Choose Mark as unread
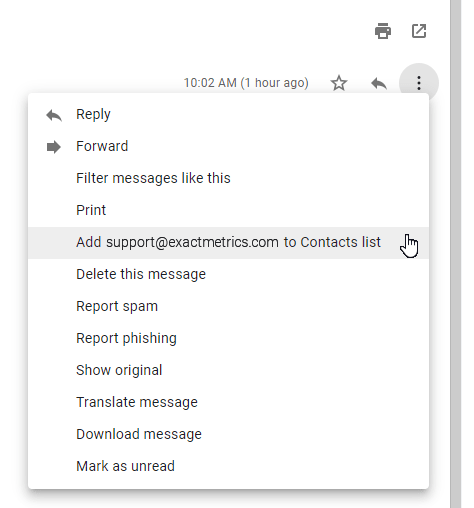 pos(228,466)
